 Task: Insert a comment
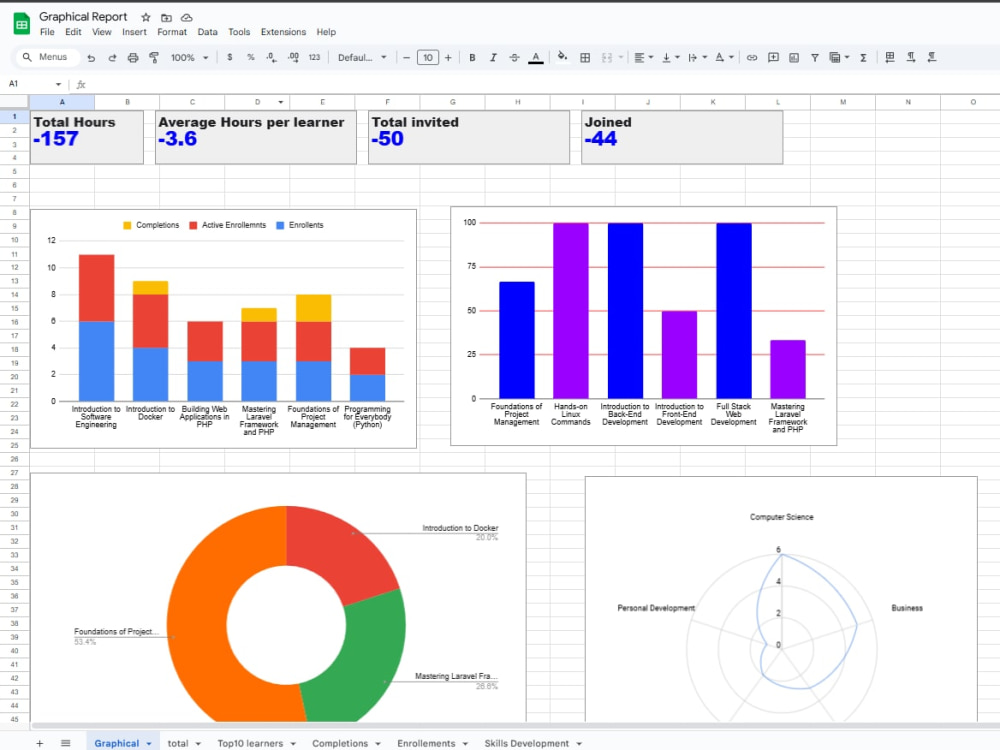[x=773, y=57]
